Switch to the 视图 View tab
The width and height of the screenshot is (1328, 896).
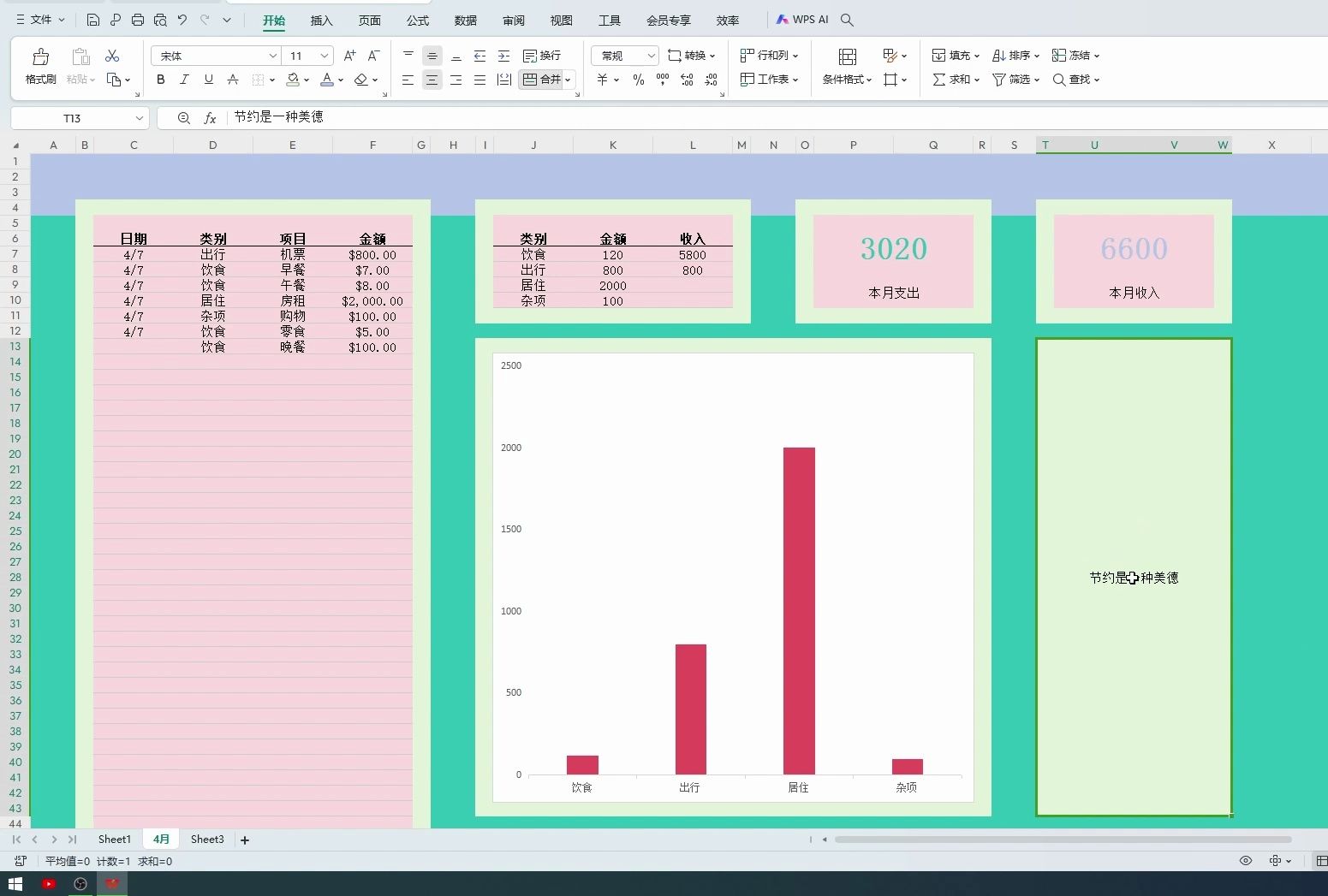pos(562,21)
